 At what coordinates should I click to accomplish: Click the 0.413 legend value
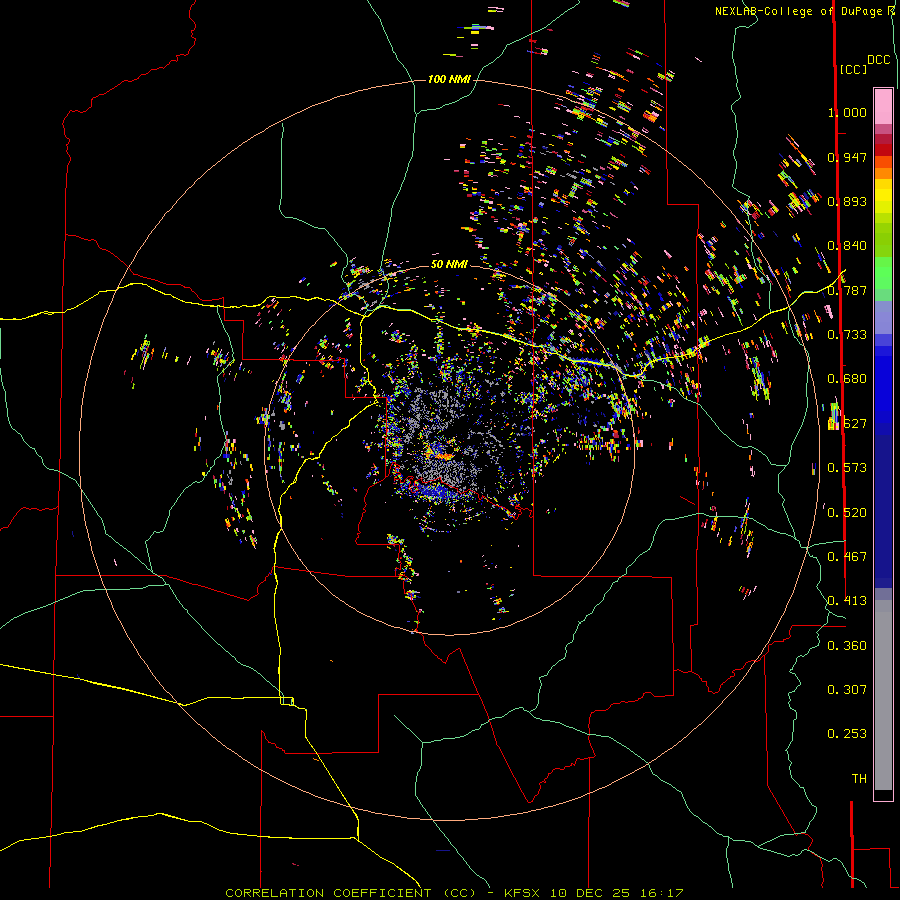pos(847,601)
